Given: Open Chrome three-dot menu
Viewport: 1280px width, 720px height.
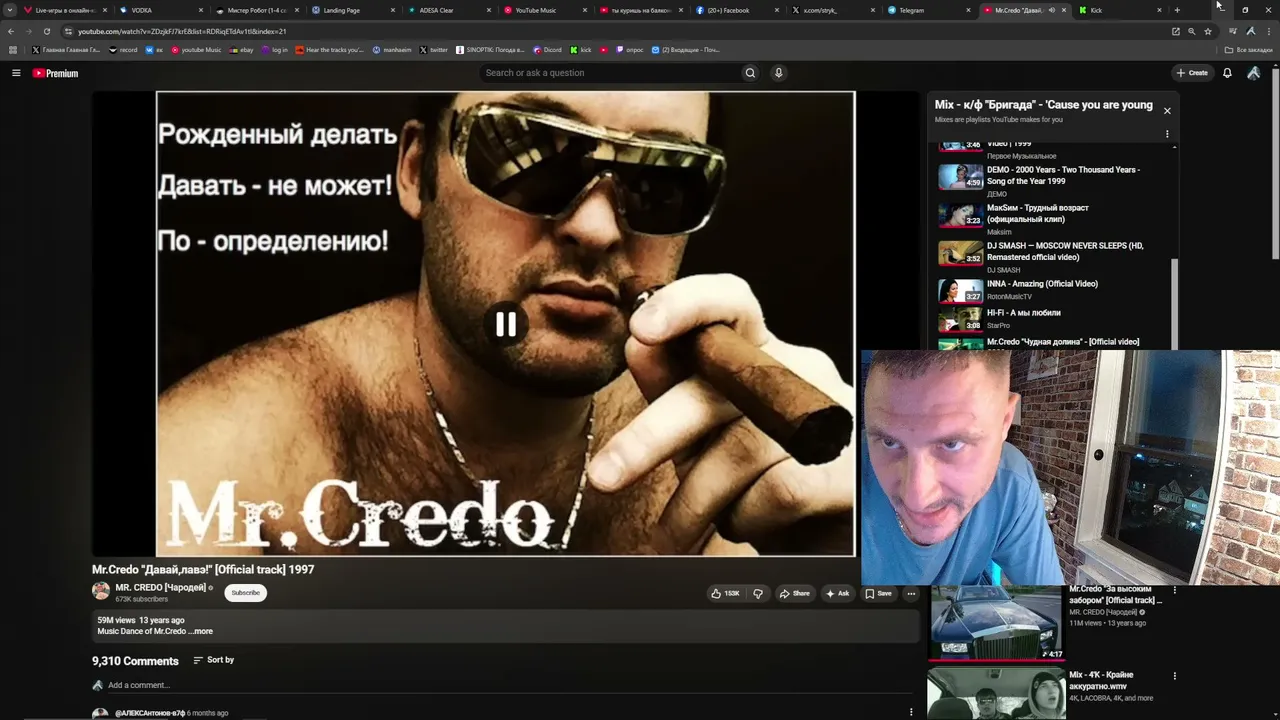Looking at the screenshot, I should pyautogui.click(x=1269, y=31).
